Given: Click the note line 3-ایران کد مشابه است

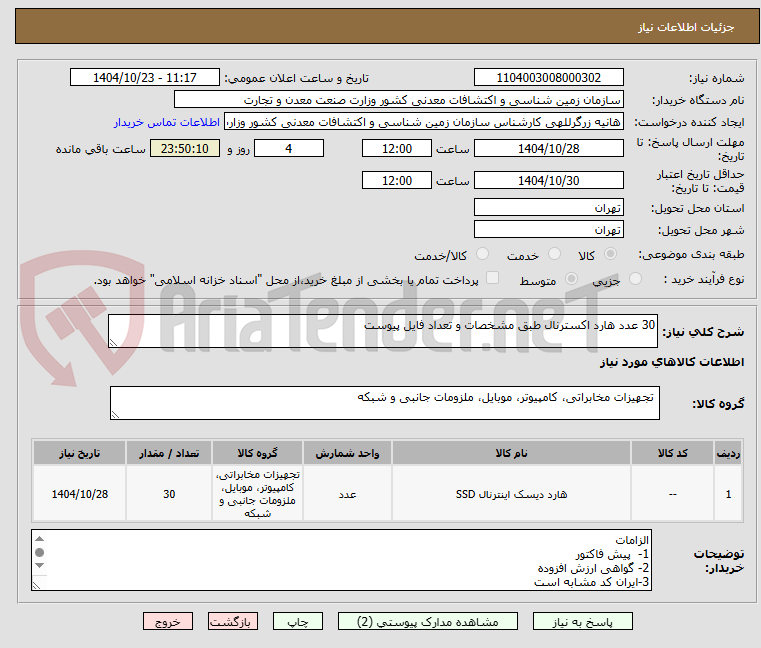Looking at the screenshot, I should [591, 582].
